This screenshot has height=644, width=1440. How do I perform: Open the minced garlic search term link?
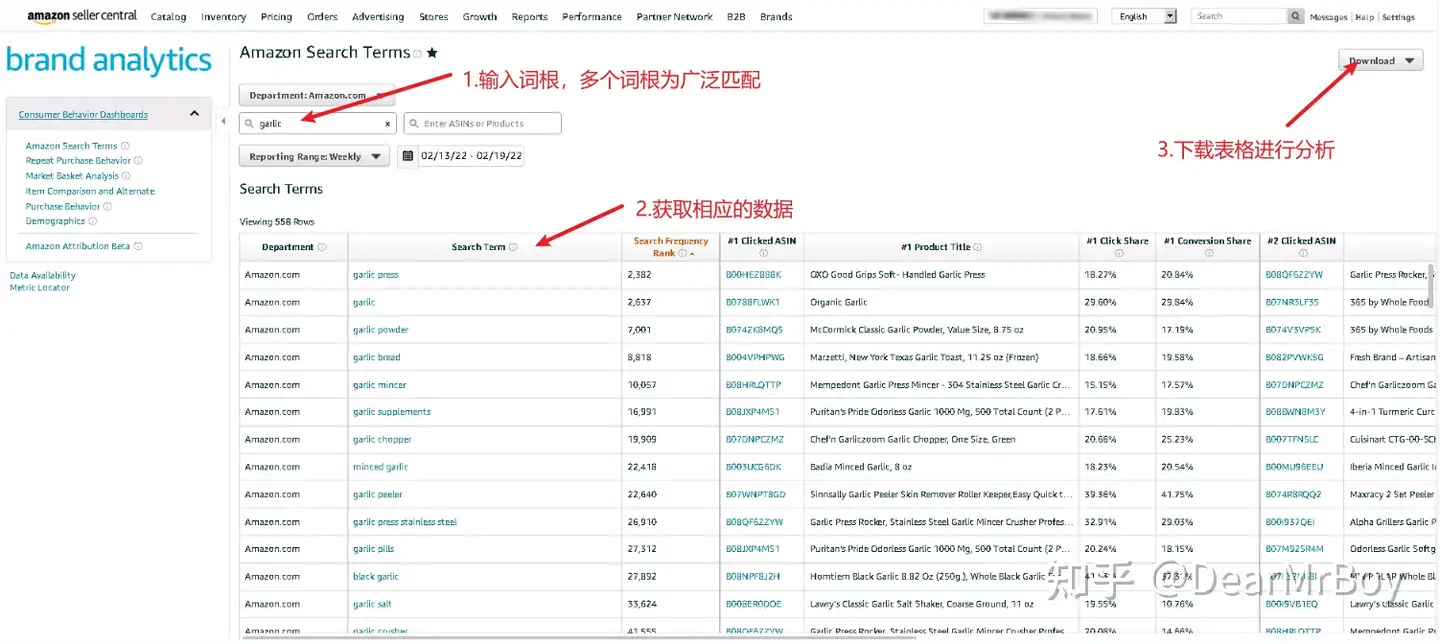(381, 467)
